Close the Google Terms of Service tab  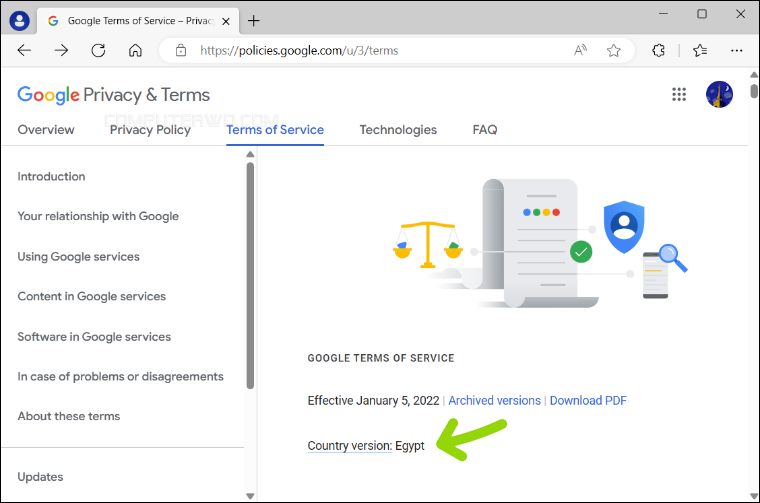[x=226, y=21]
